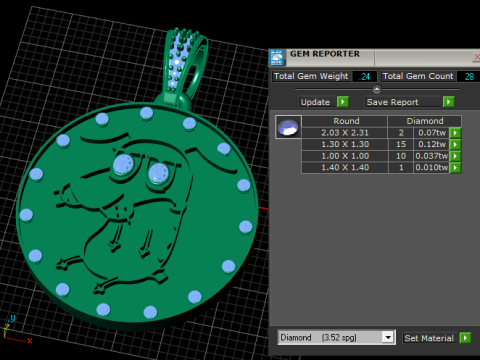Open the Diamond material dropdown
The height and width of the screenshot is (360, 480).
(388, 338)
